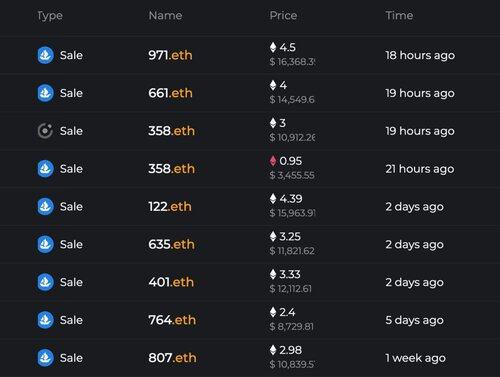Click the gray marketplace icon for 358.eth
Viewport: 500px width, 377px height.
45,131
